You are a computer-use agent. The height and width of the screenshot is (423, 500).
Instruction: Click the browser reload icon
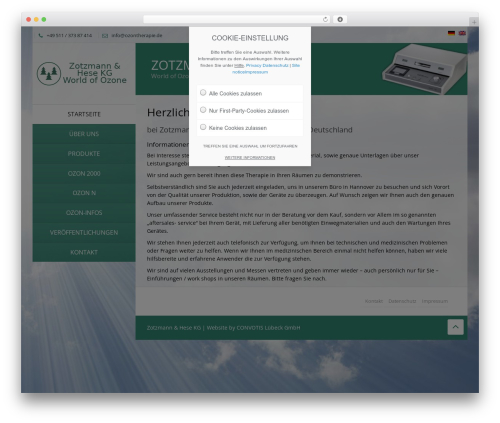[325, 19]
